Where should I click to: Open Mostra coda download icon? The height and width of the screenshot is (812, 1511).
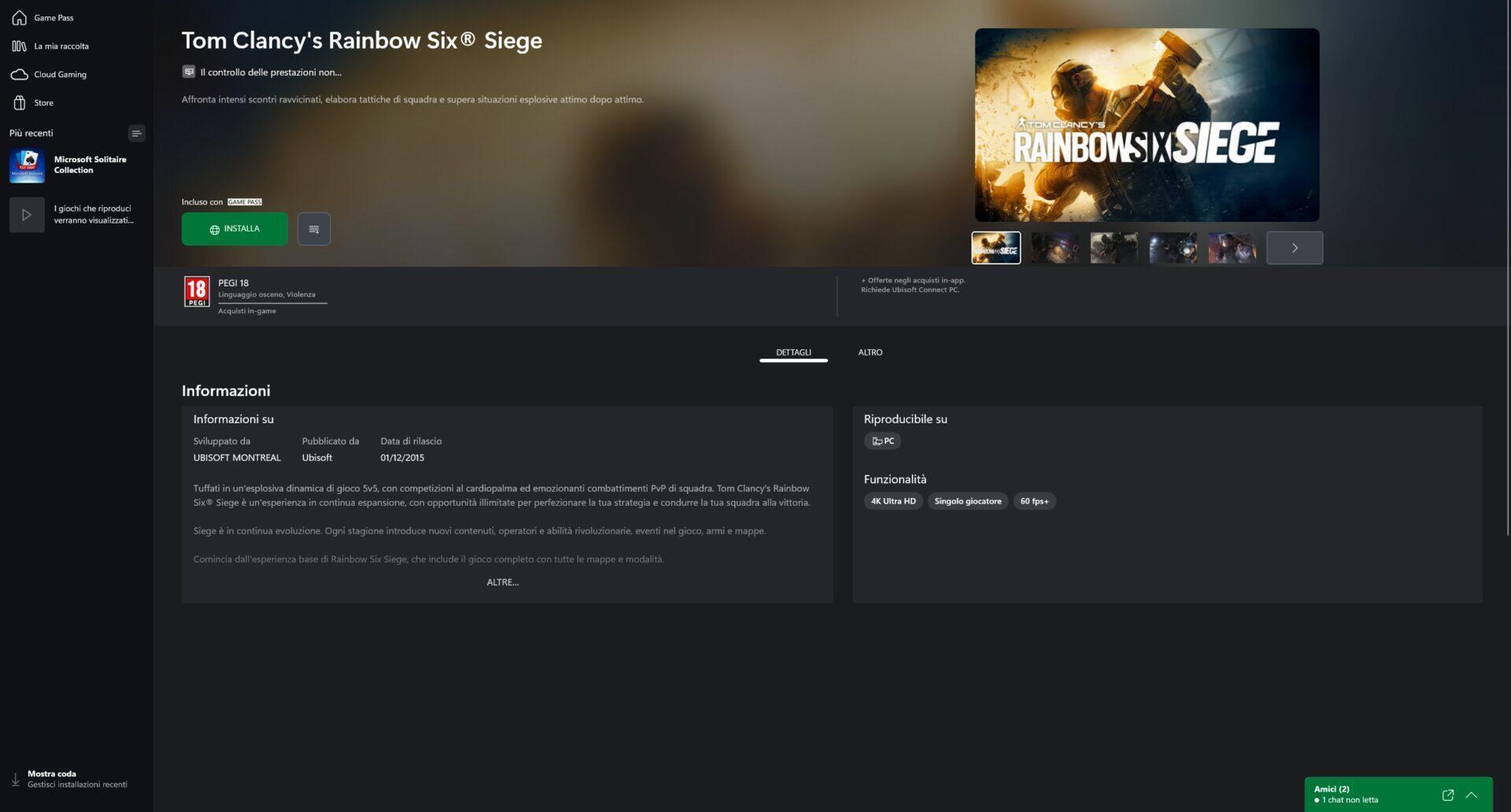[15, 779]
